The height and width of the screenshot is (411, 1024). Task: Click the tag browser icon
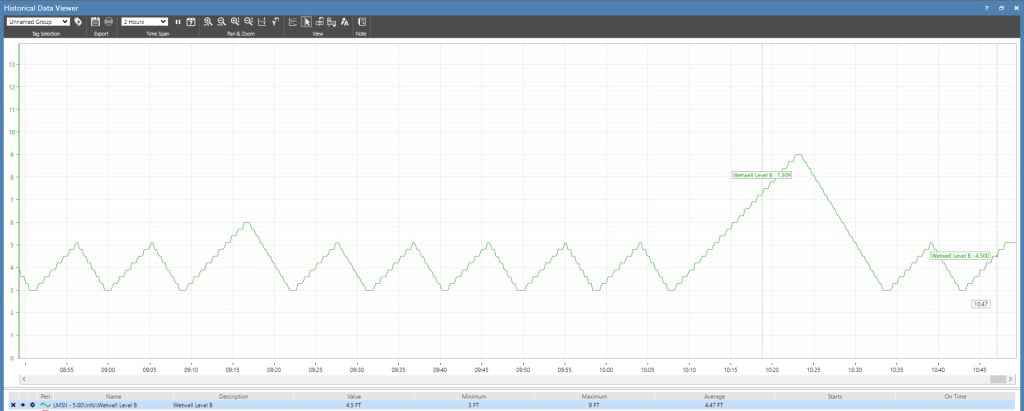[x=78, y=22]
